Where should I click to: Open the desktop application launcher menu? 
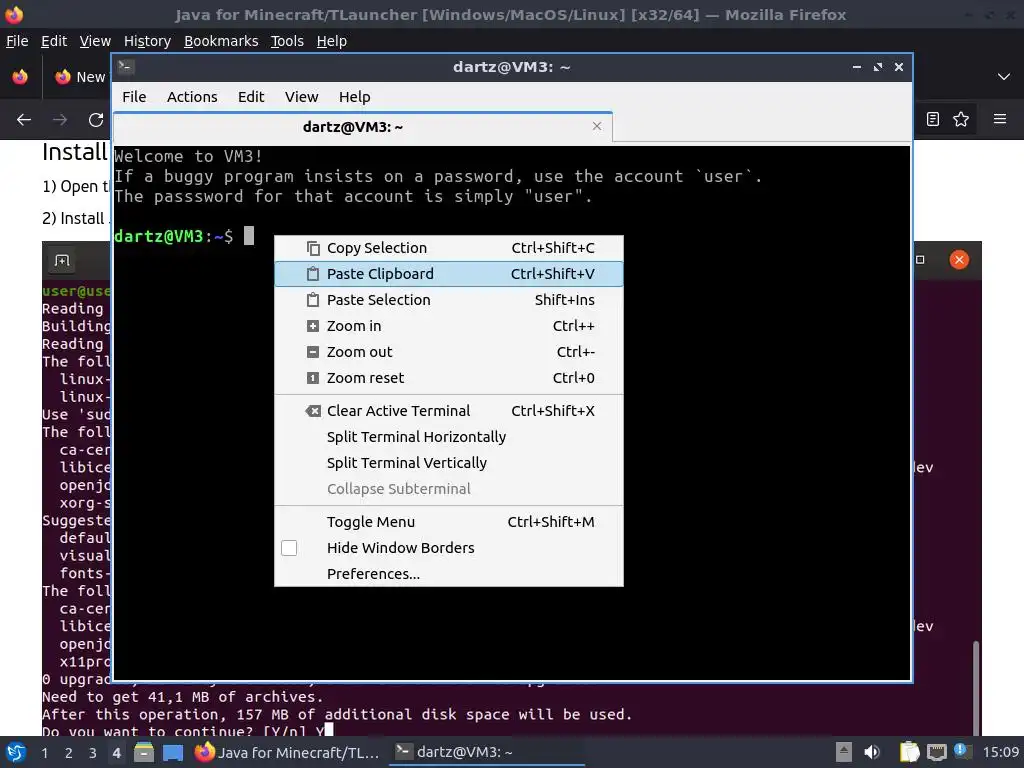(16, 752)
